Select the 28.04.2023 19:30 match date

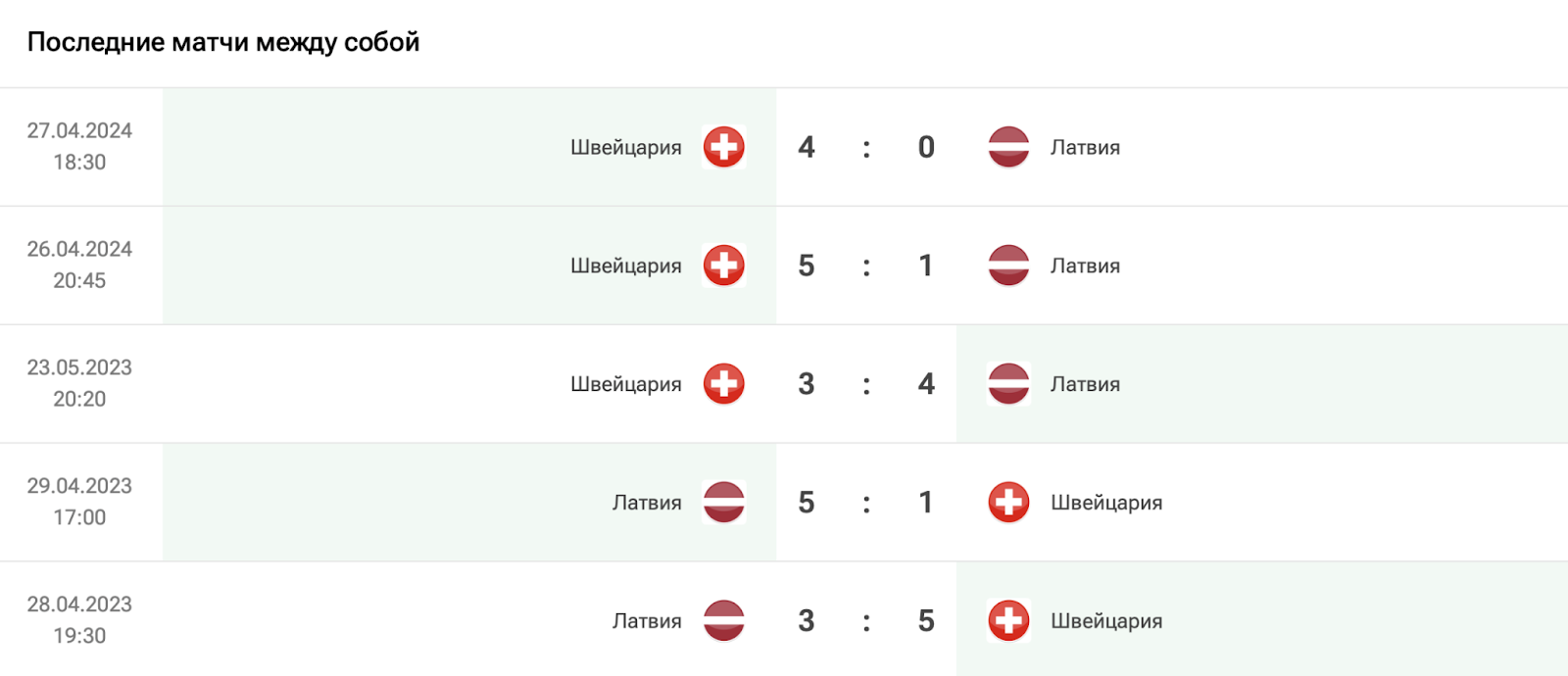click(x=79, y=620)
